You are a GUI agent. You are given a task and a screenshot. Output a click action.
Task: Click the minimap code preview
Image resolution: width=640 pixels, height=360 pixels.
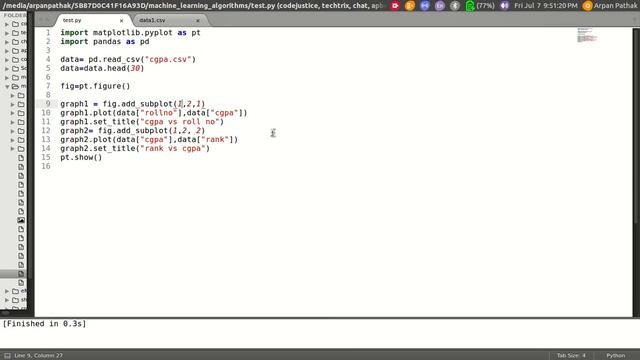point(587,35)
